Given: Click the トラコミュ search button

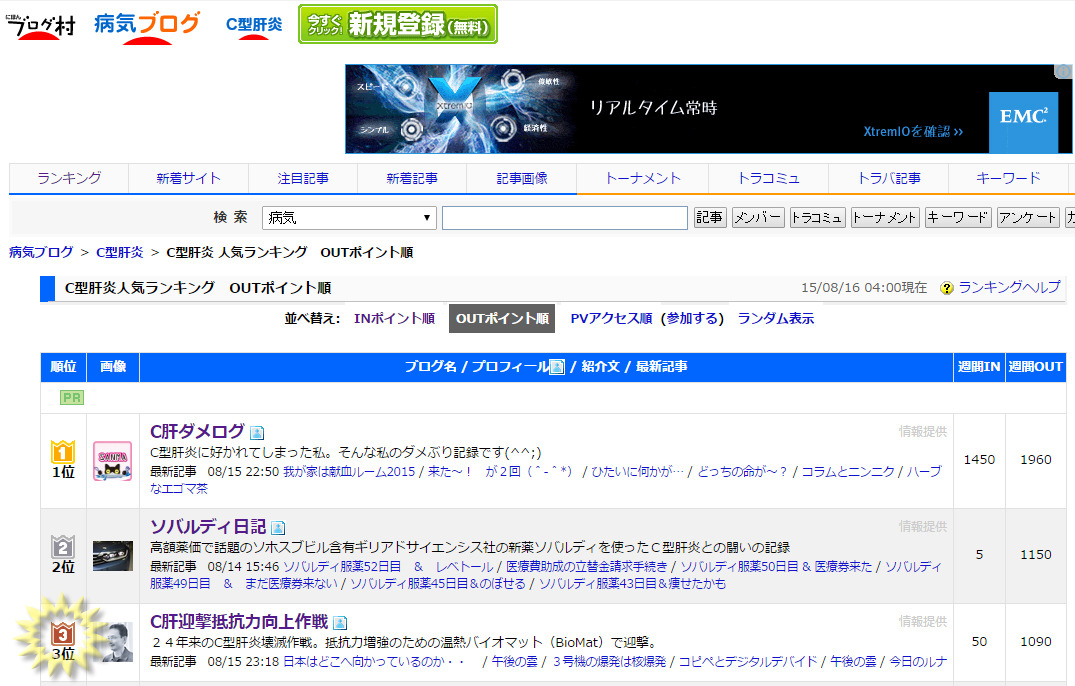Looking at the screenshot, I should pos(817,218).
